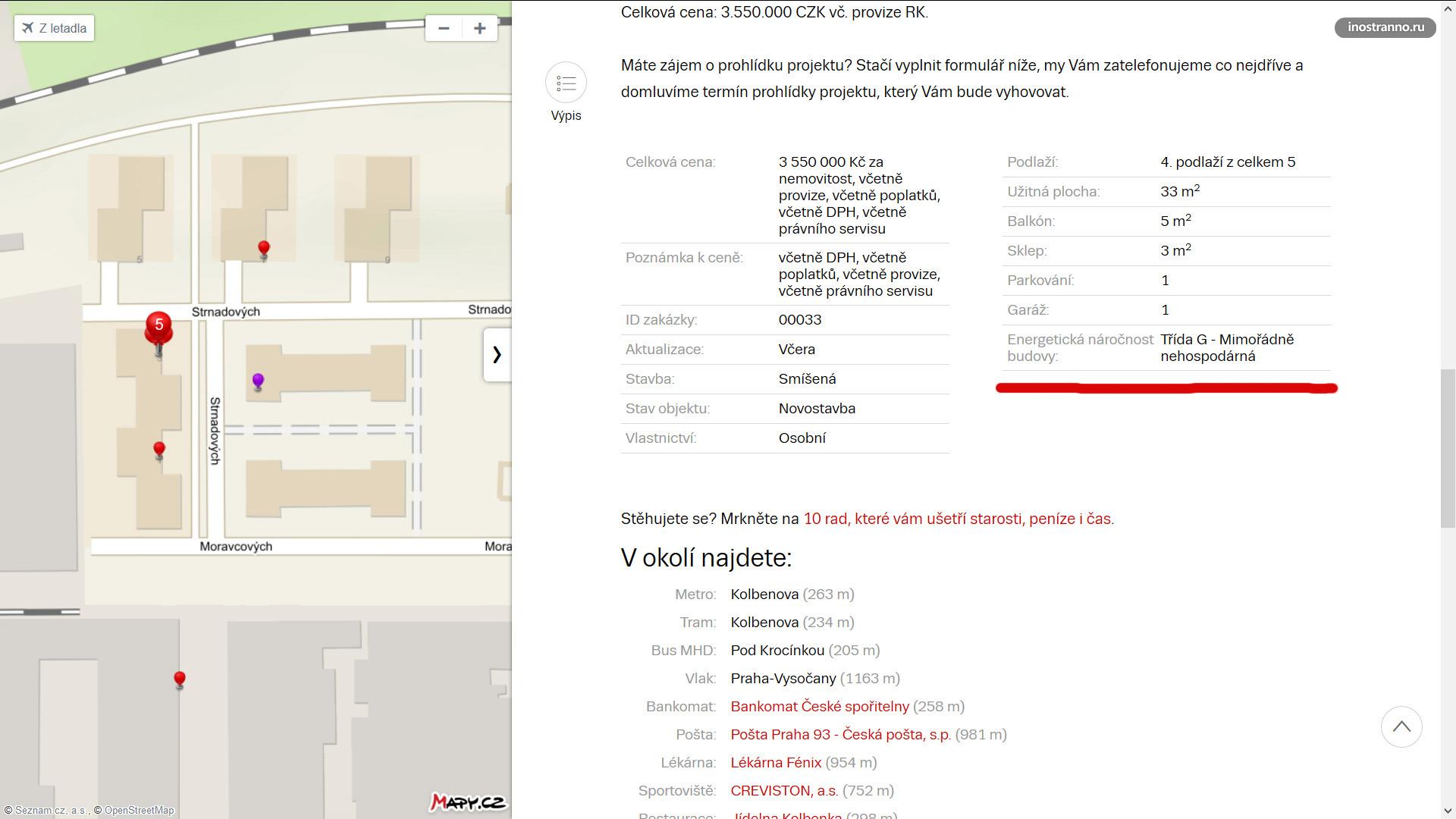Click the inostranno.ru badge

1385,27
